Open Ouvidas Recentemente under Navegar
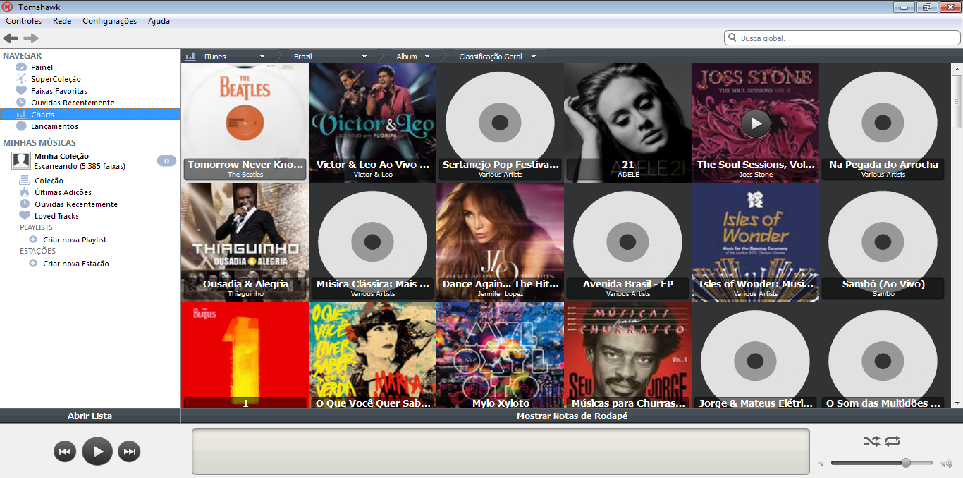 [x=74, y=103]
